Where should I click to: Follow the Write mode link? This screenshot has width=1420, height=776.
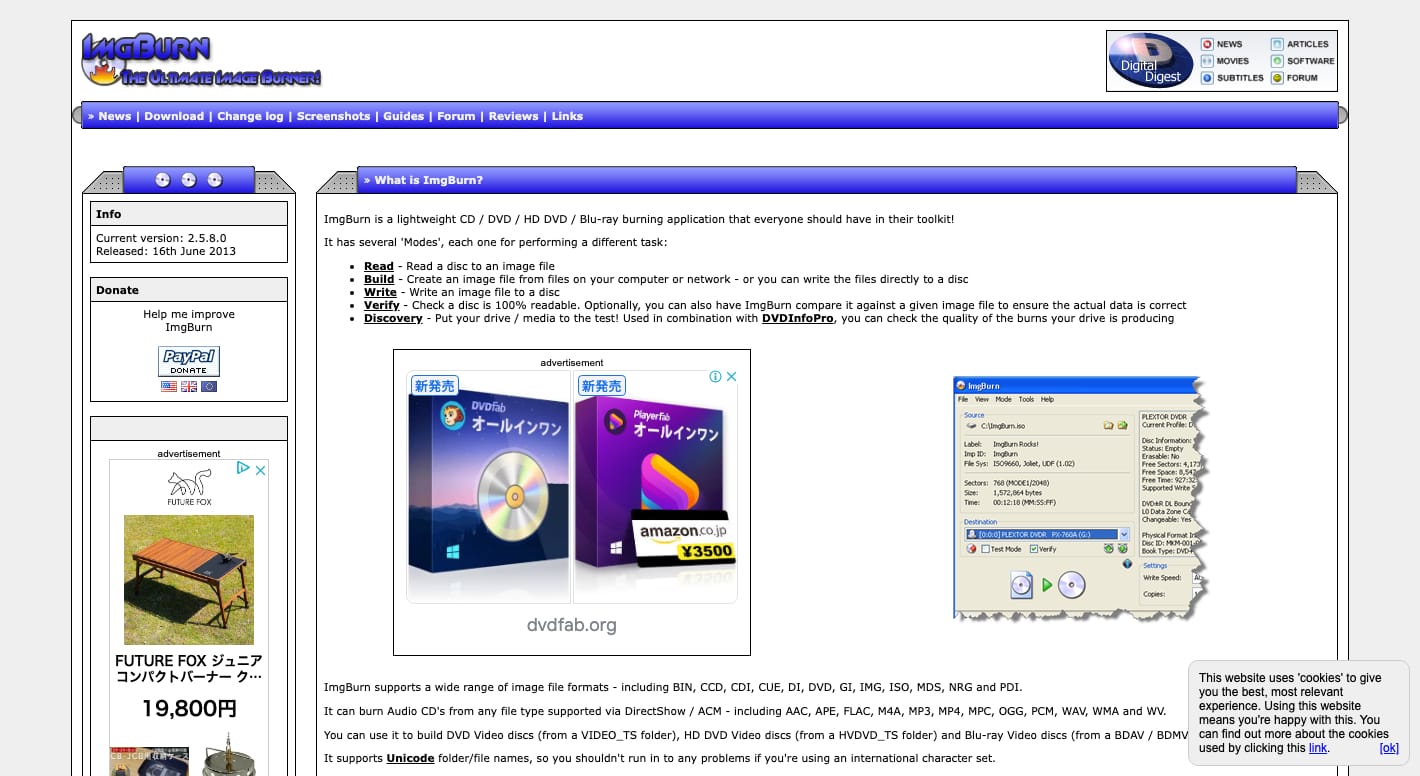380,292
